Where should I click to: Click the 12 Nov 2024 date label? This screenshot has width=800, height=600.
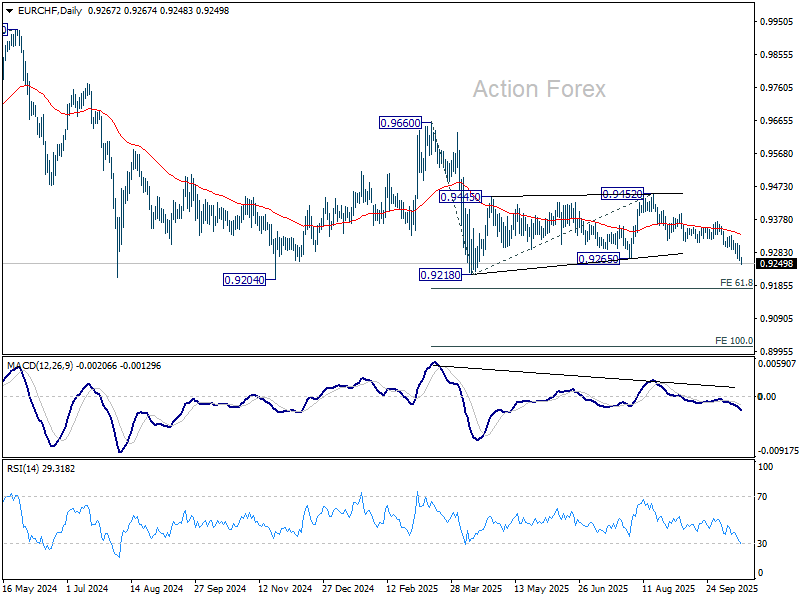point(285,589)
